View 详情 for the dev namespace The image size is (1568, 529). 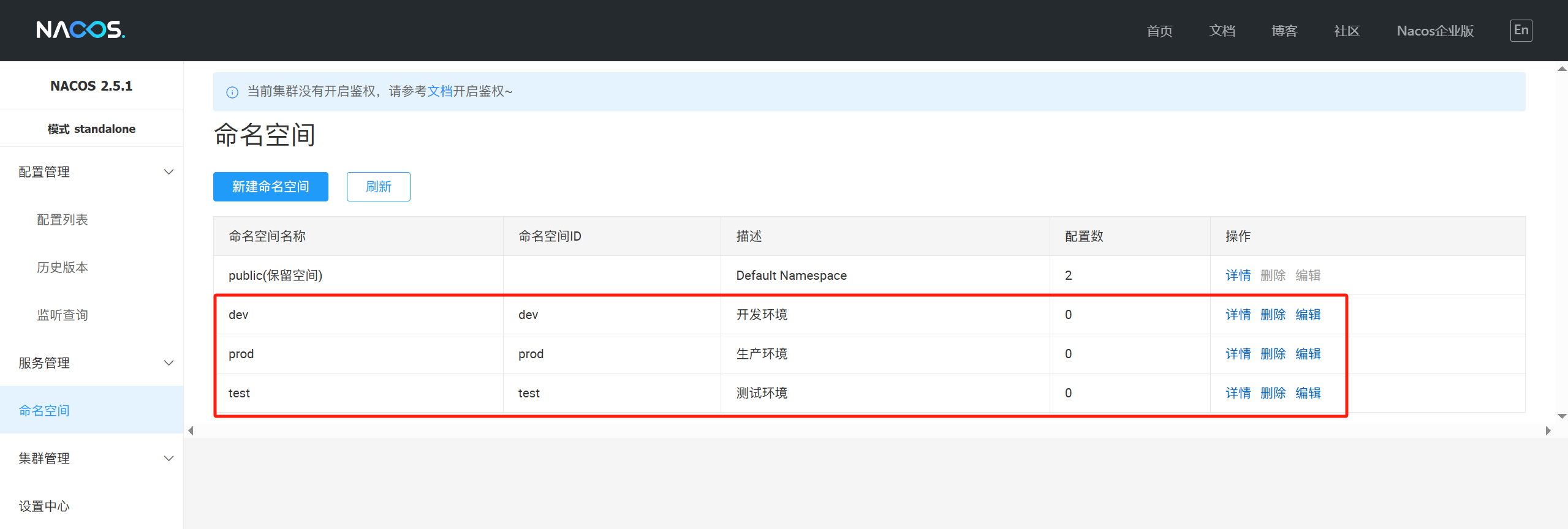1238,315
